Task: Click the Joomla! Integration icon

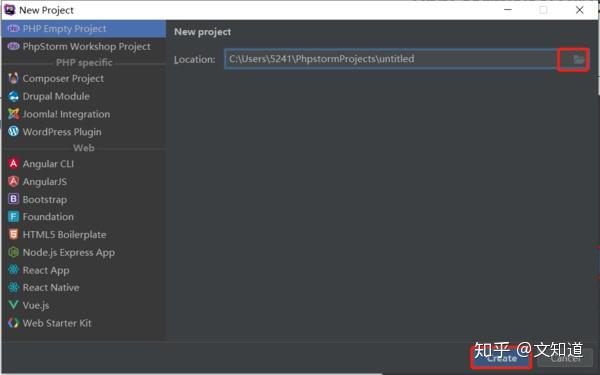Action: [x=13, y=114]
